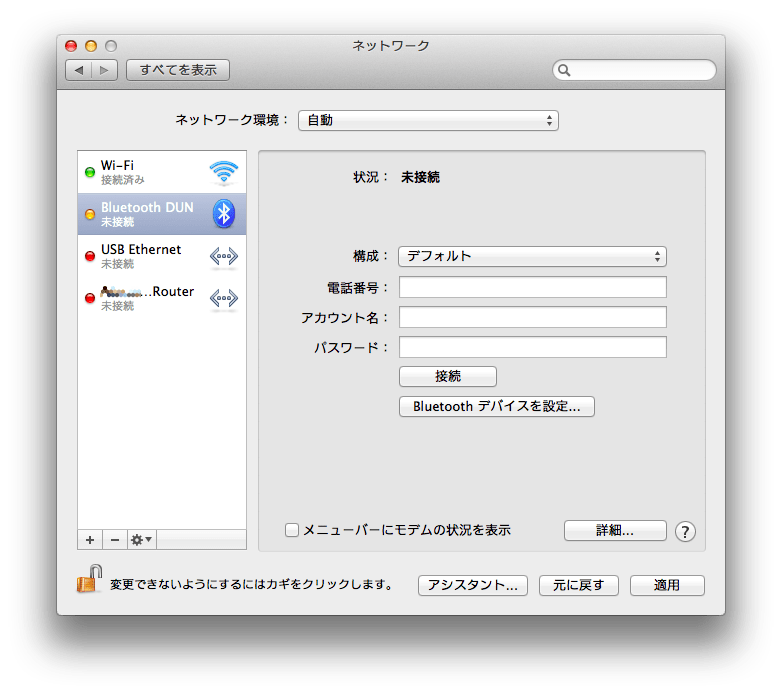Click the blue Bluetooth icon
Image resolution: width=782 pixels, height=694 pixels.
point(224,213)
